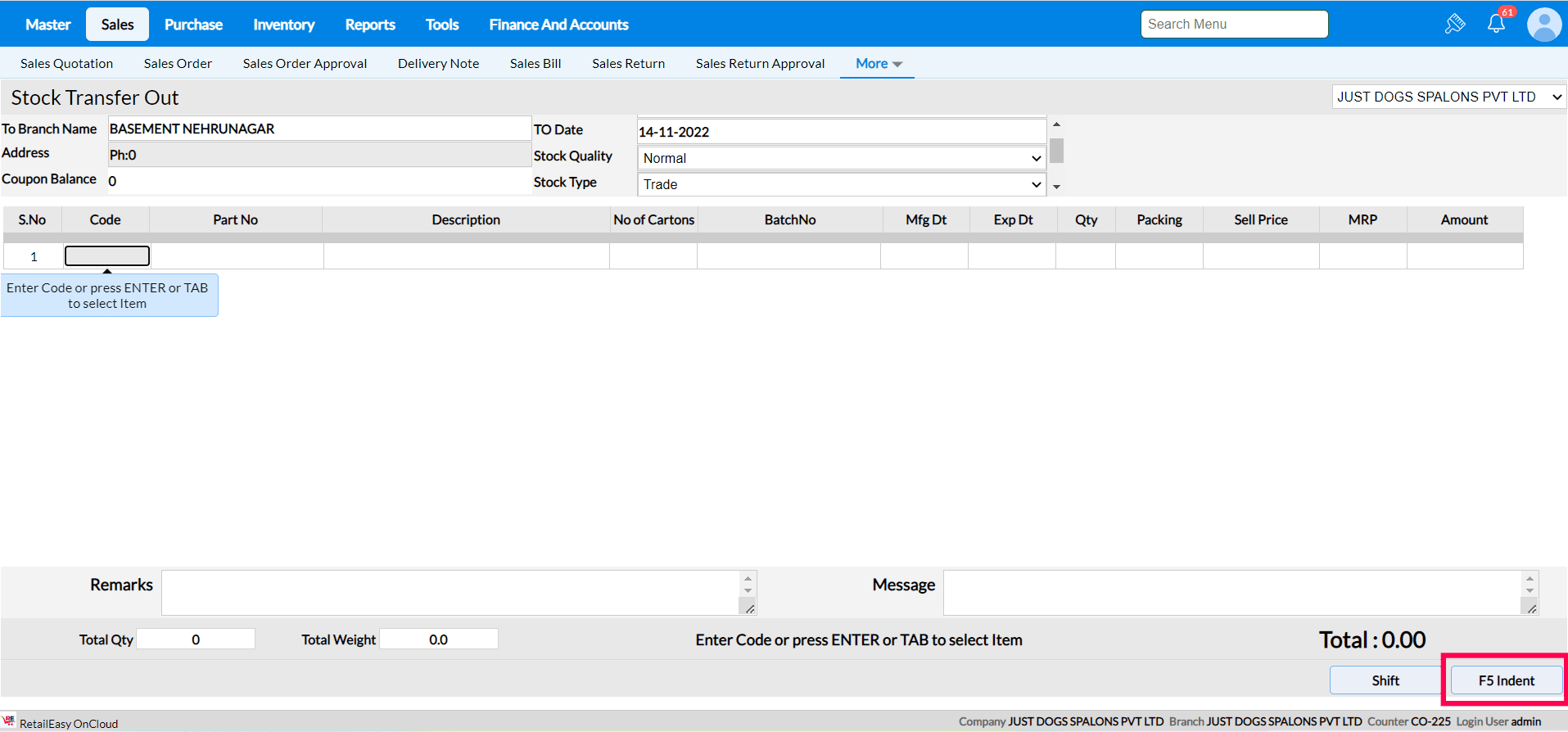Click the Code cell in row 1
The width and height of the screenshot is (1568, 732).
(107, 256)
